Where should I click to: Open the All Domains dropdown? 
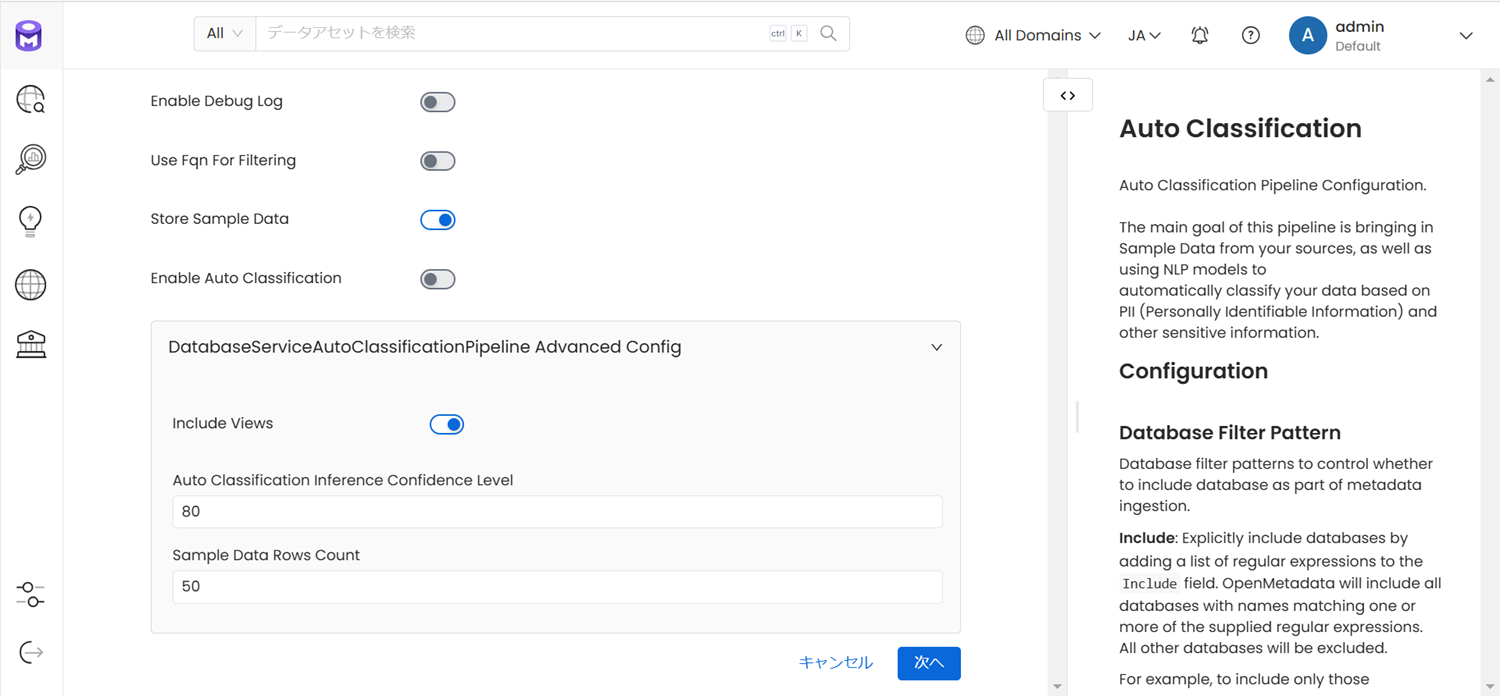[1033, 35]
